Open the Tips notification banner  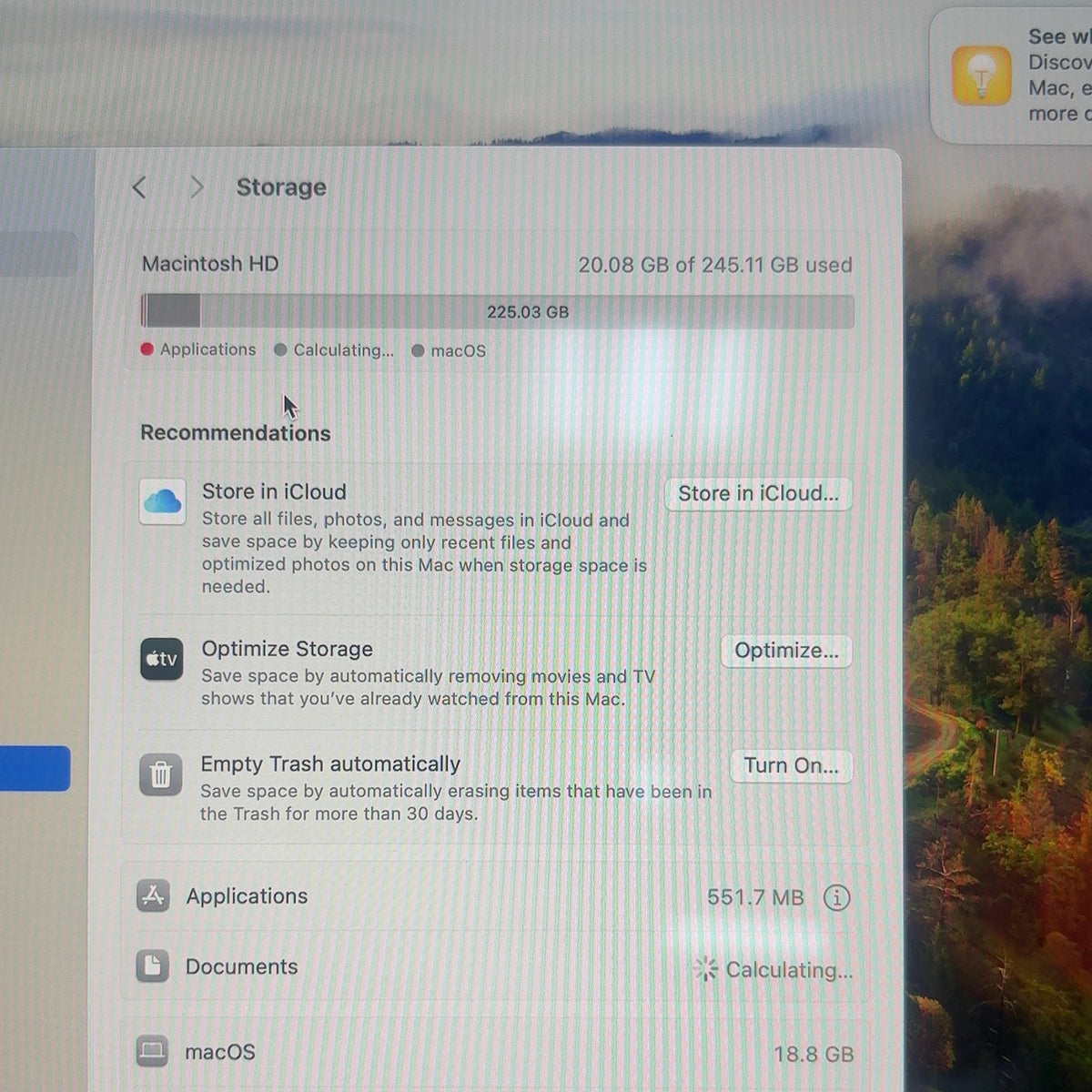pos(1011,76)
